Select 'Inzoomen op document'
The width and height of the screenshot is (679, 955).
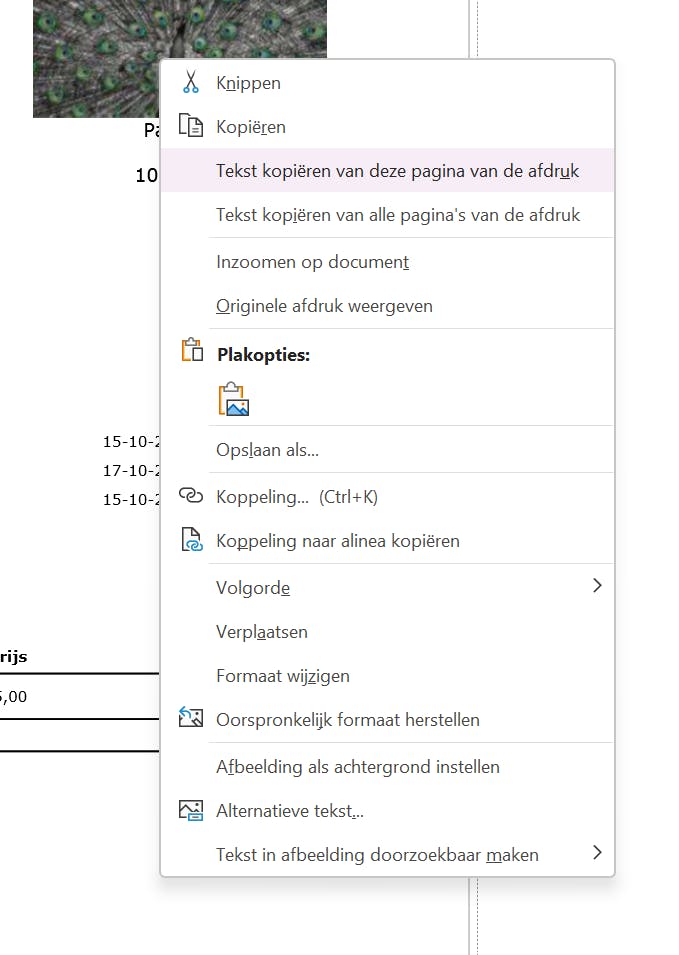tap(312, 262)
